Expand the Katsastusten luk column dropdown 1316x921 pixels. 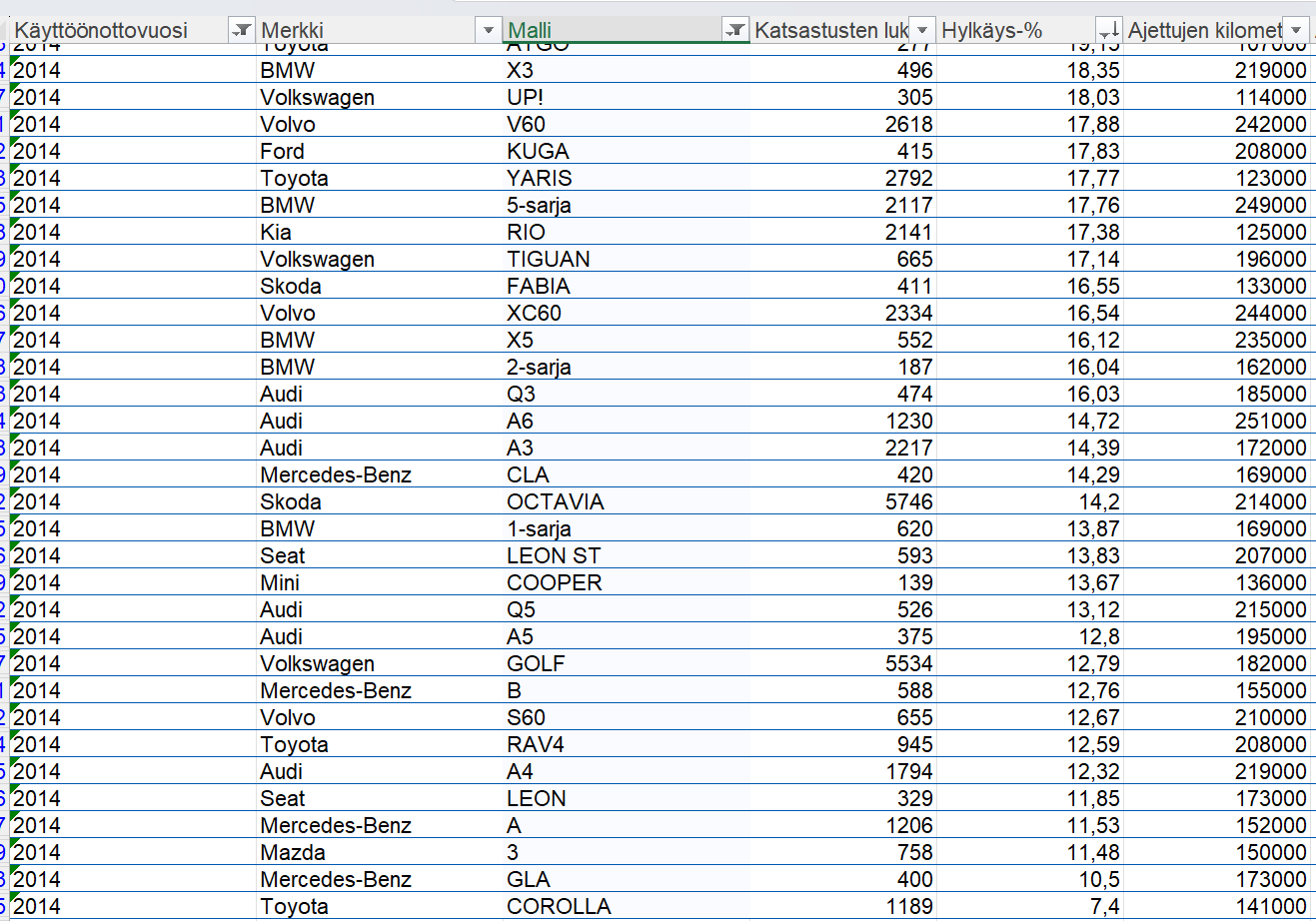(x=921, y=30)
